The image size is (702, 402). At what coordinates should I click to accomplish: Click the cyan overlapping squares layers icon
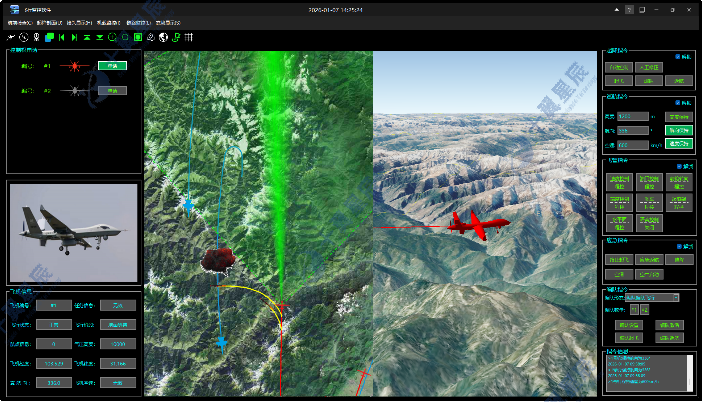(49, 37)
